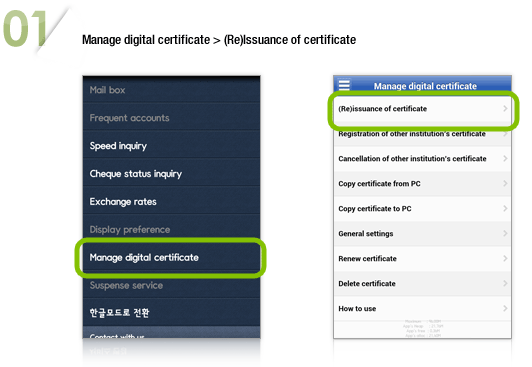Click chevron beside Renew certificate

505,258
